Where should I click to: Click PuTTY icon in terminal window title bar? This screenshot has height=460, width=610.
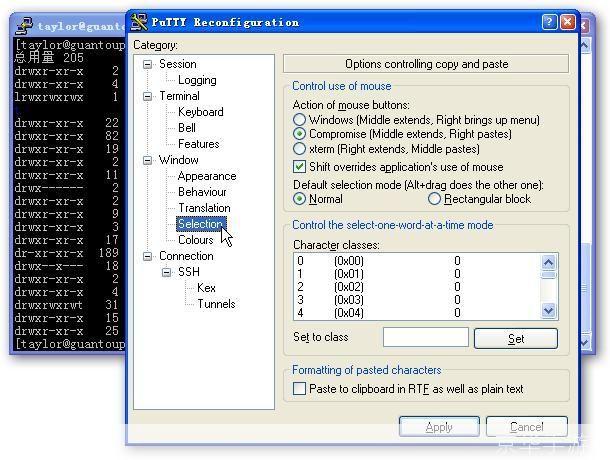[24, 26]
